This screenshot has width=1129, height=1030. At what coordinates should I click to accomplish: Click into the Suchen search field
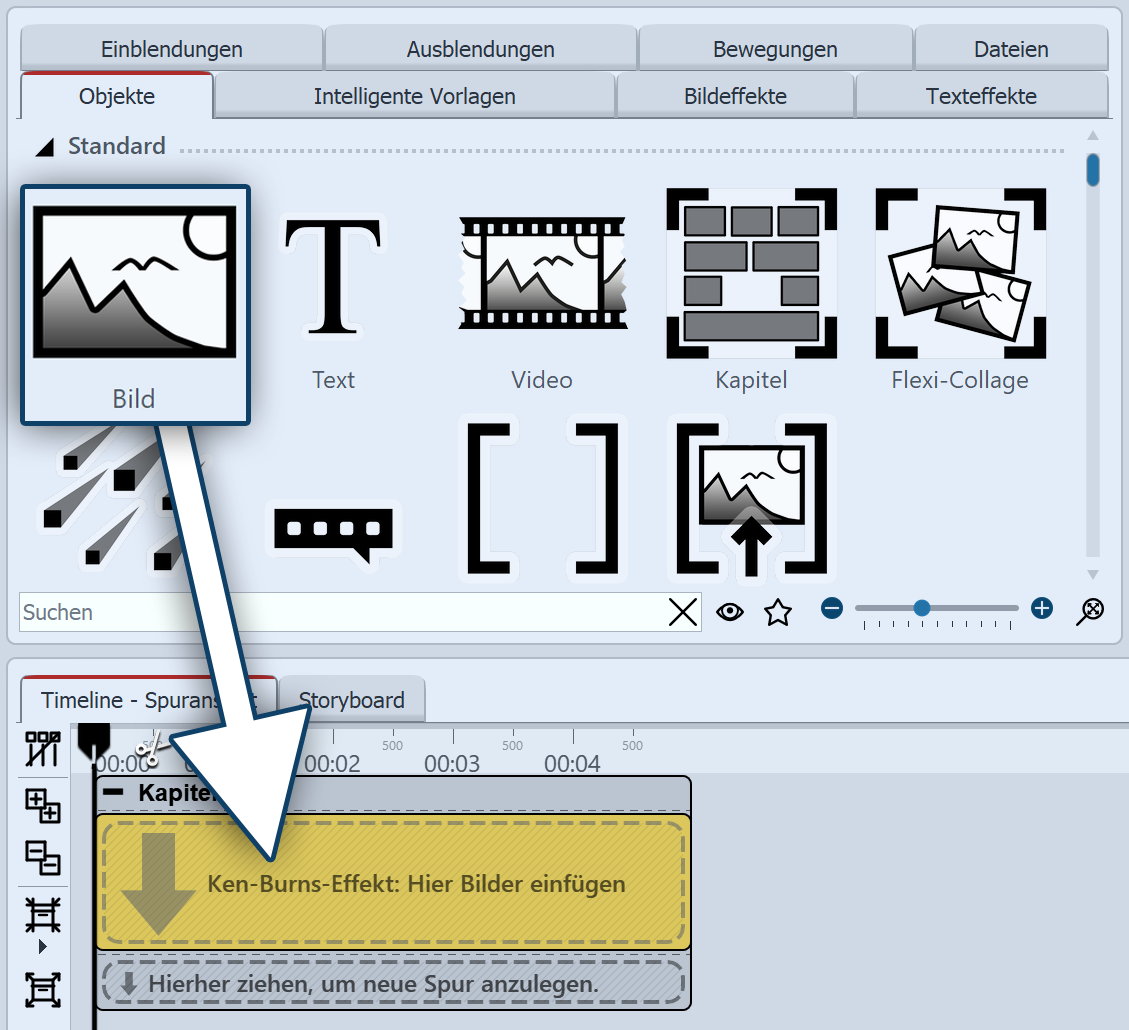pyautogui.click(x=340, y=612)
